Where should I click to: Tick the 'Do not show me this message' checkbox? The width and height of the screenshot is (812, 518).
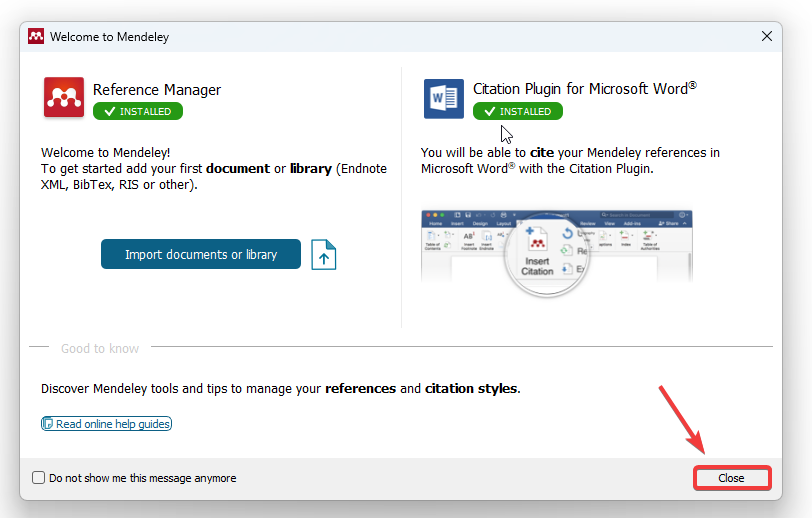38,478
